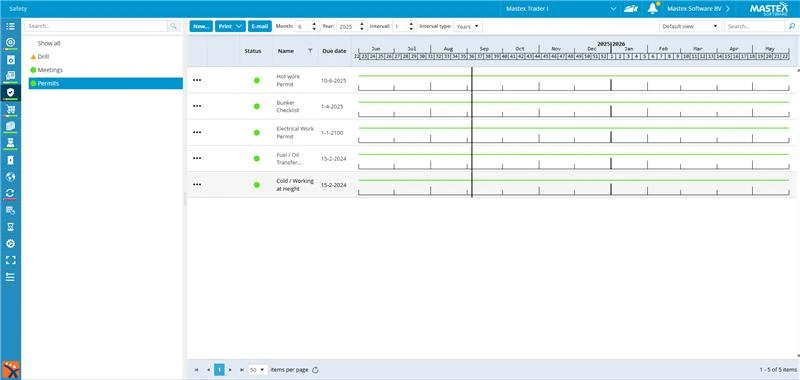Click the orange Mastex logo icon bottom-left
The height and width of the screenshot is (380, 800).
[10, 370]
